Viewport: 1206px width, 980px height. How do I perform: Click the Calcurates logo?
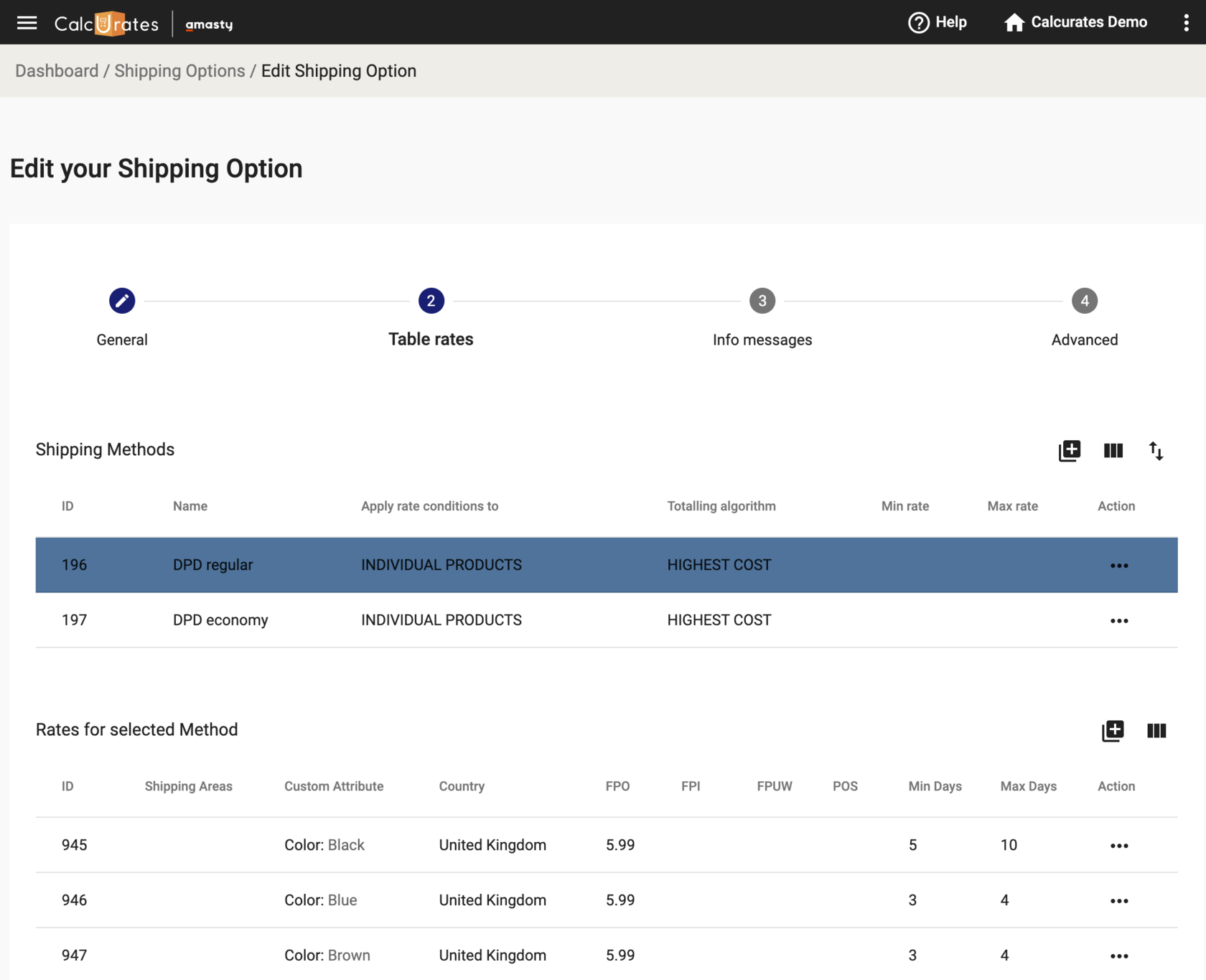(x=106, y=22)
